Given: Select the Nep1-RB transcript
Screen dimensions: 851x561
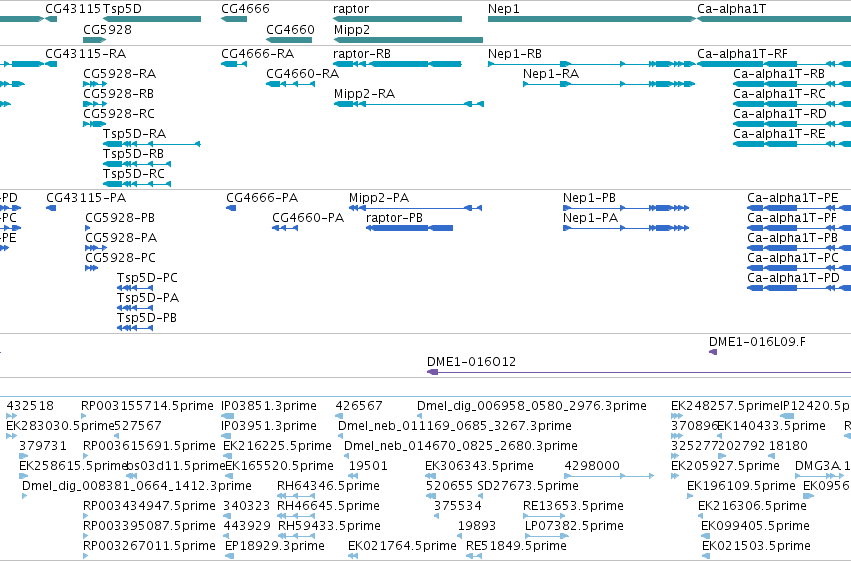Looking at the screenshot, I should 592,64.
